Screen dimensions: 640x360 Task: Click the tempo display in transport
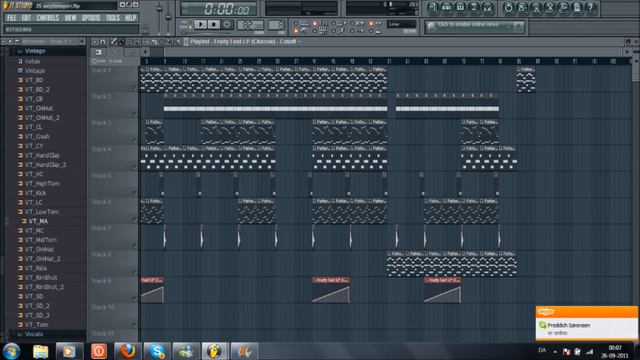(x=250, y=25)
